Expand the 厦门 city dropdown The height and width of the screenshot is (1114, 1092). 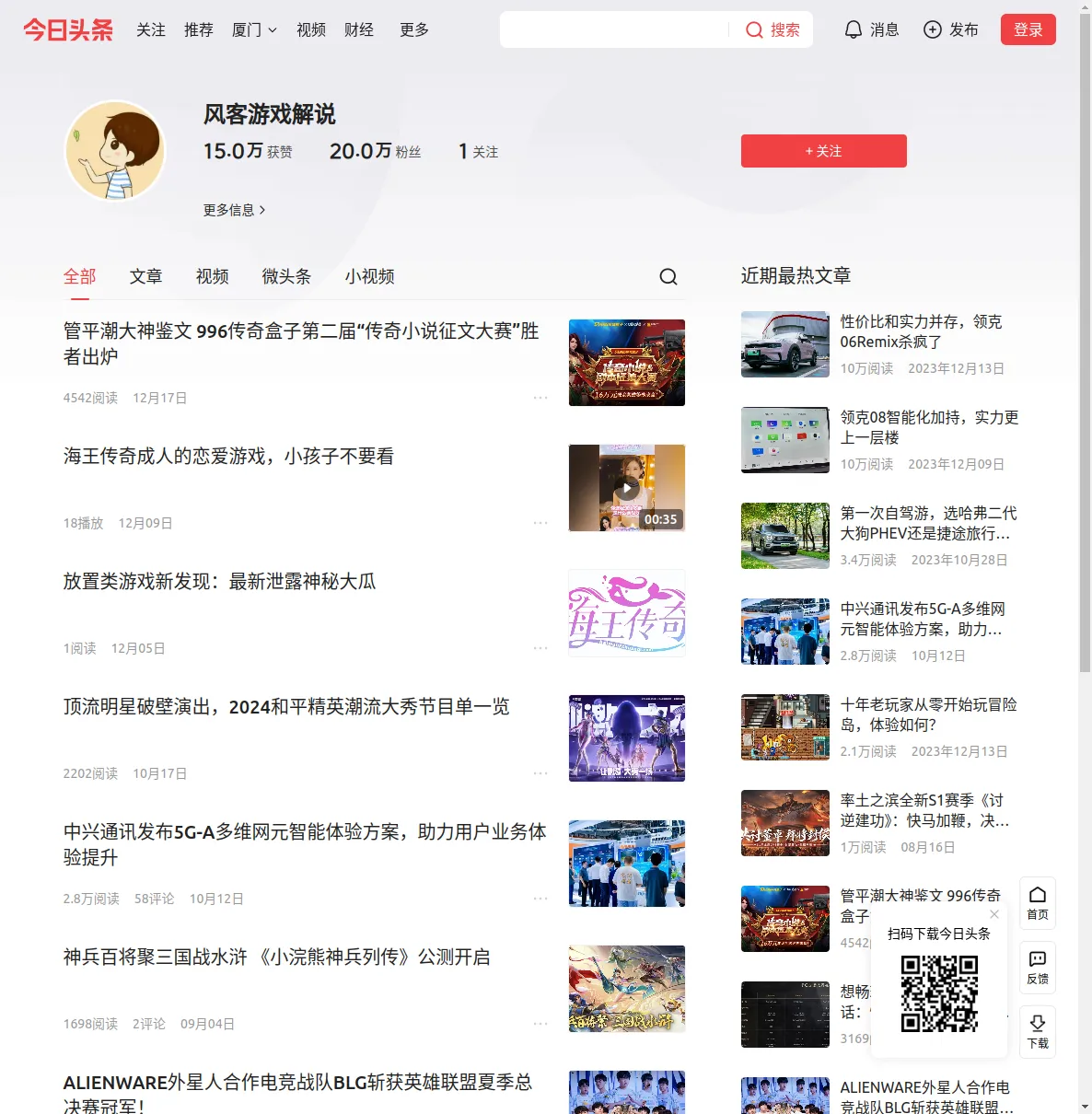[x=254, y=29]
